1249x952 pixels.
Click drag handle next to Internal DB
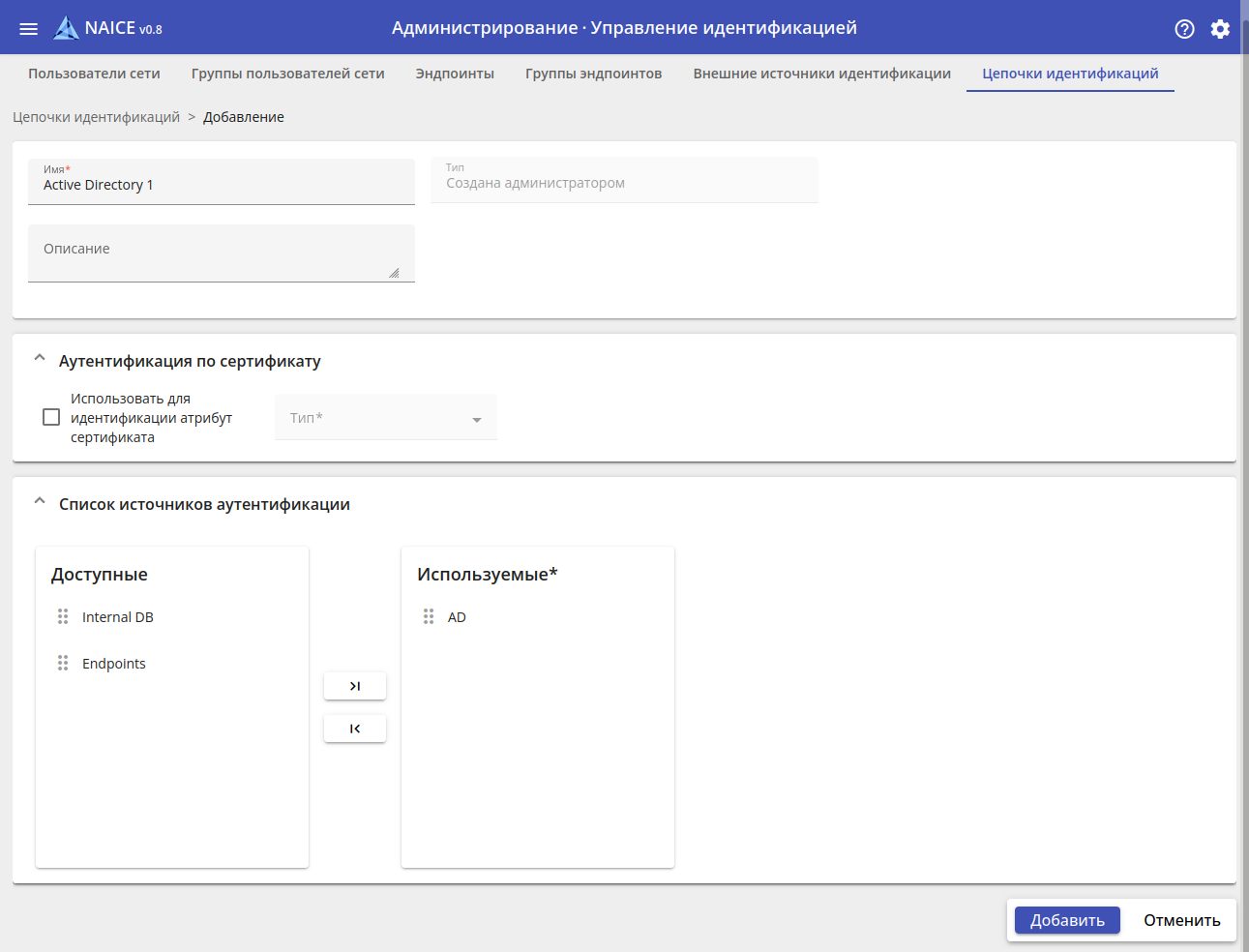(63, 616)
